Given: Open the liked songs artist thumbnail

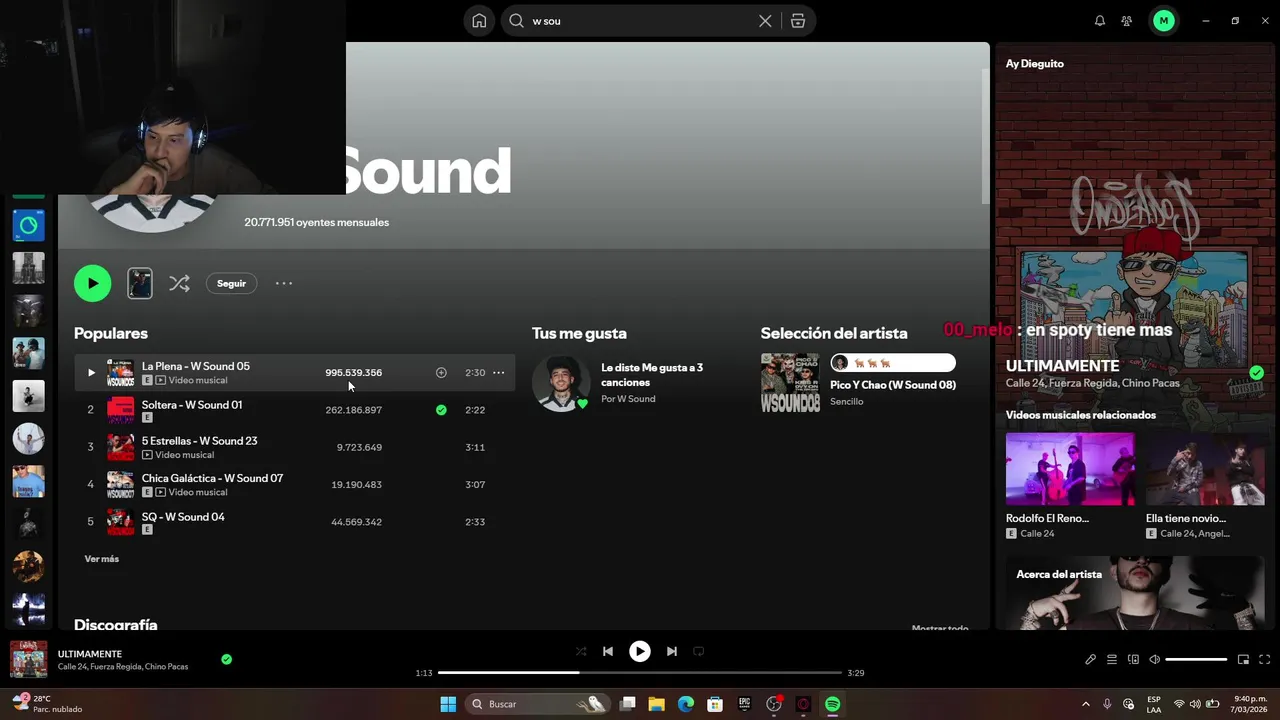Looking at the screenshot, I should coord(561,383).
